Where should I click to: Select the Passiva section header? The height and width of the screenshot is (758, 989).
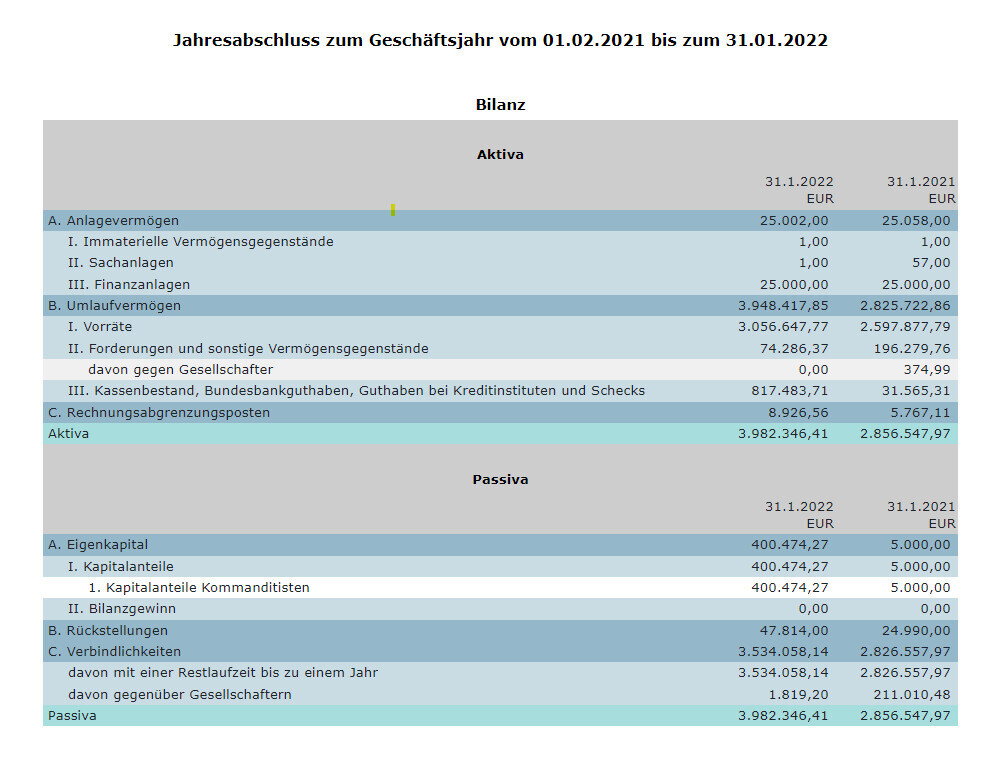(x=500, y=480)
